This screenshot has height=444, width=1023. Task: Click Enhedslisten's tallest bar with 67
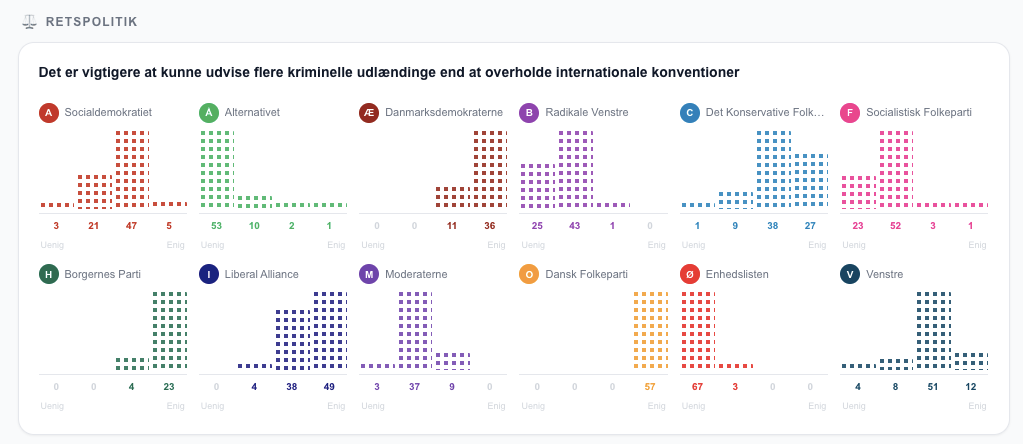pos(698,331)
